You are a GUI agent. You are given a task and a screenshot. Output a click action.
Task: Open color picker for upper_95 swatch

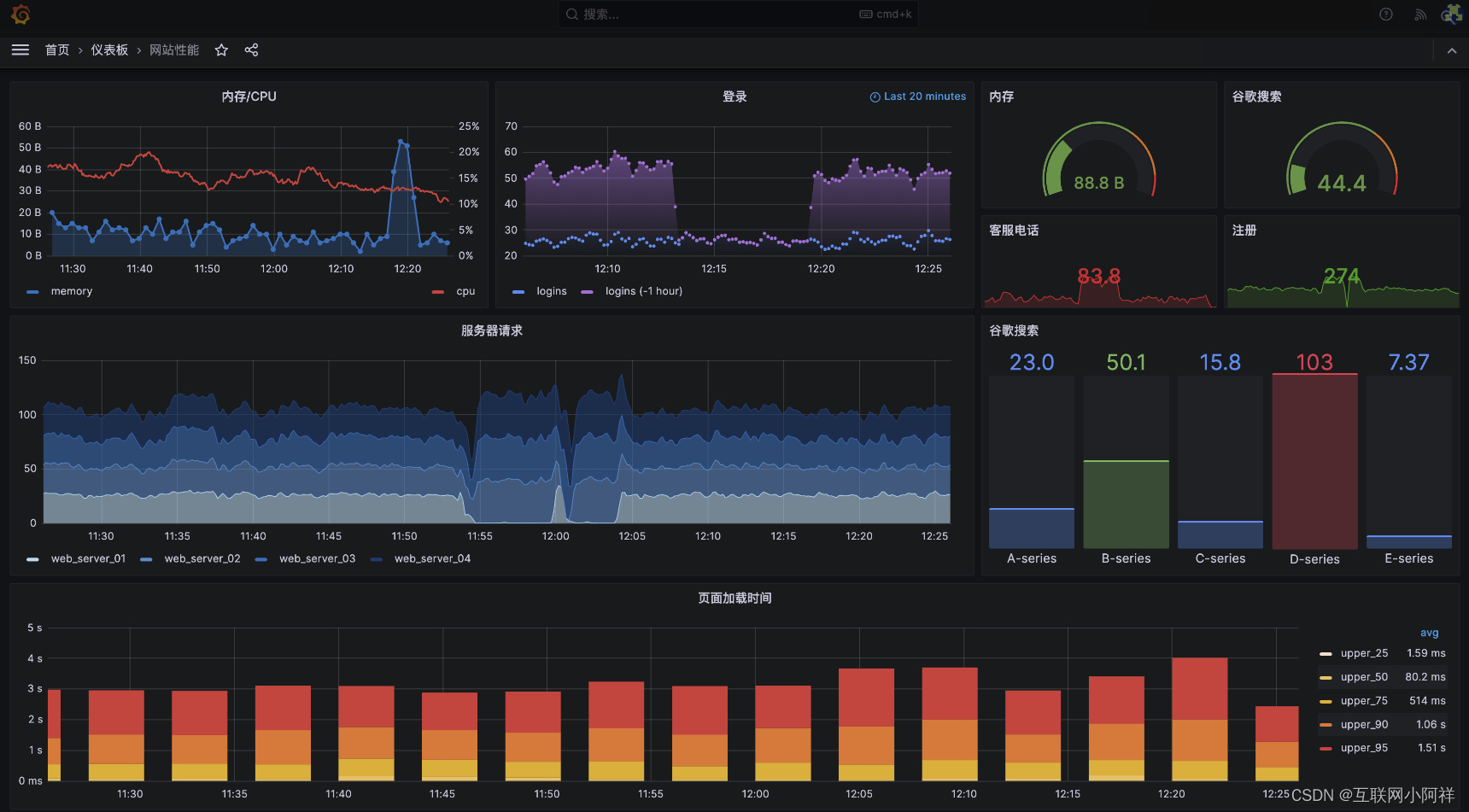(1326, 749)
